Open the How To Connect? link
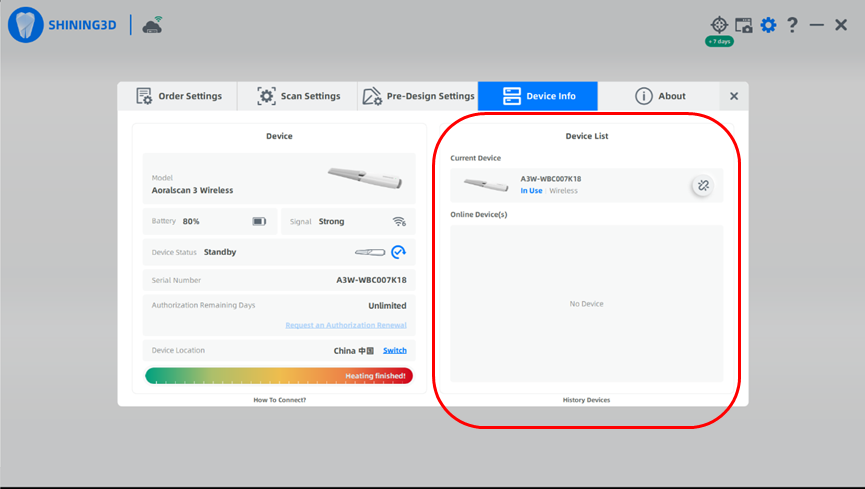 tap(280, 400)
